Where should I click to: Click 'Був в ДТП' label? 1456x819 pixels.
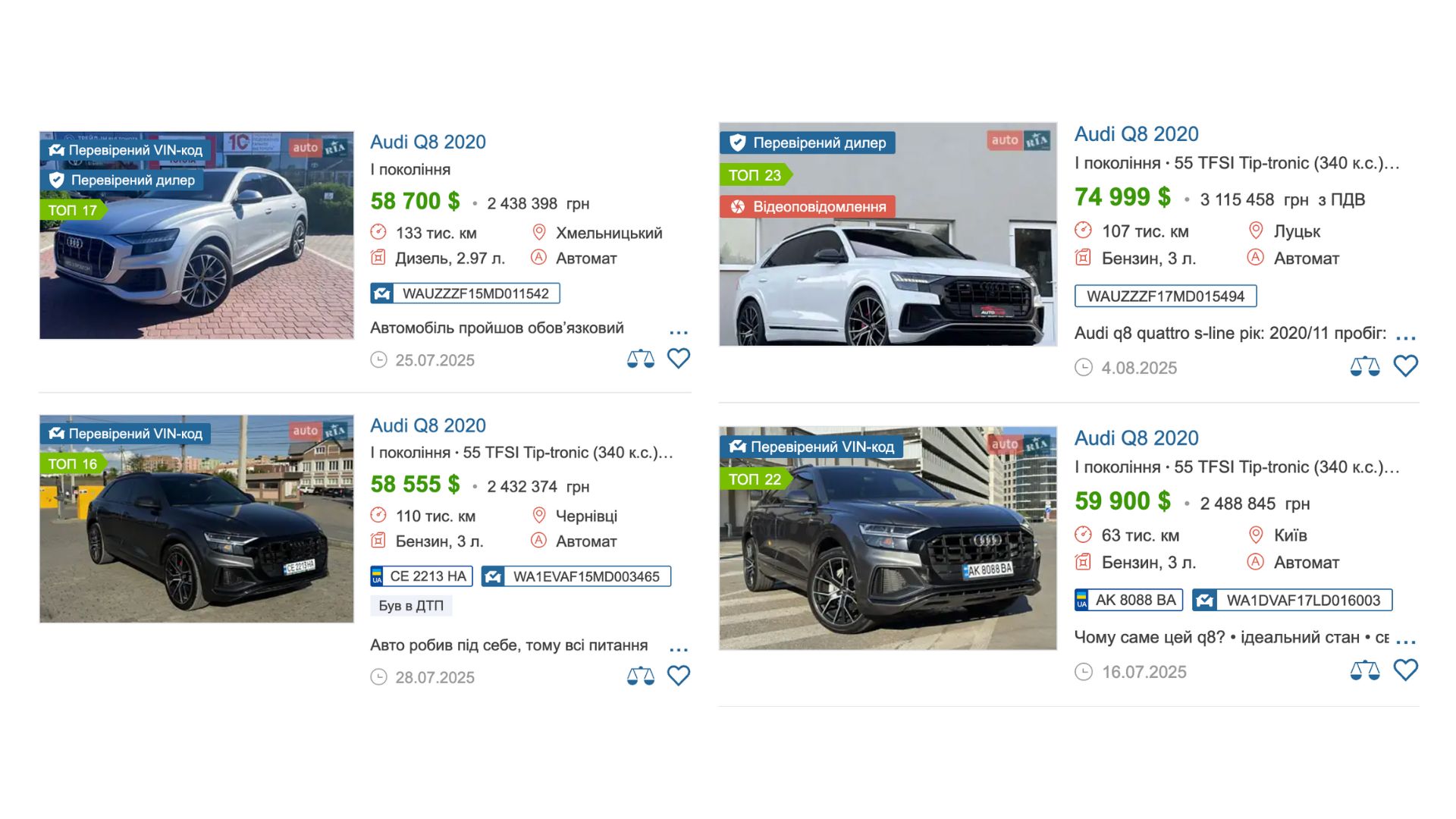[x=410, y=606]
